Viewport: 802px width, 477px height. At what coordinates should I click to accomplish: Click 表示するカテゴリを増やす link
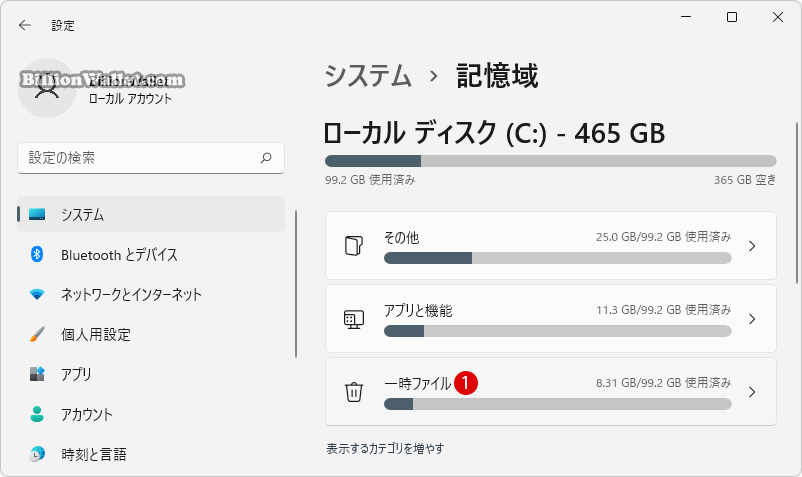pyautogui.click(x=385, y=448)
